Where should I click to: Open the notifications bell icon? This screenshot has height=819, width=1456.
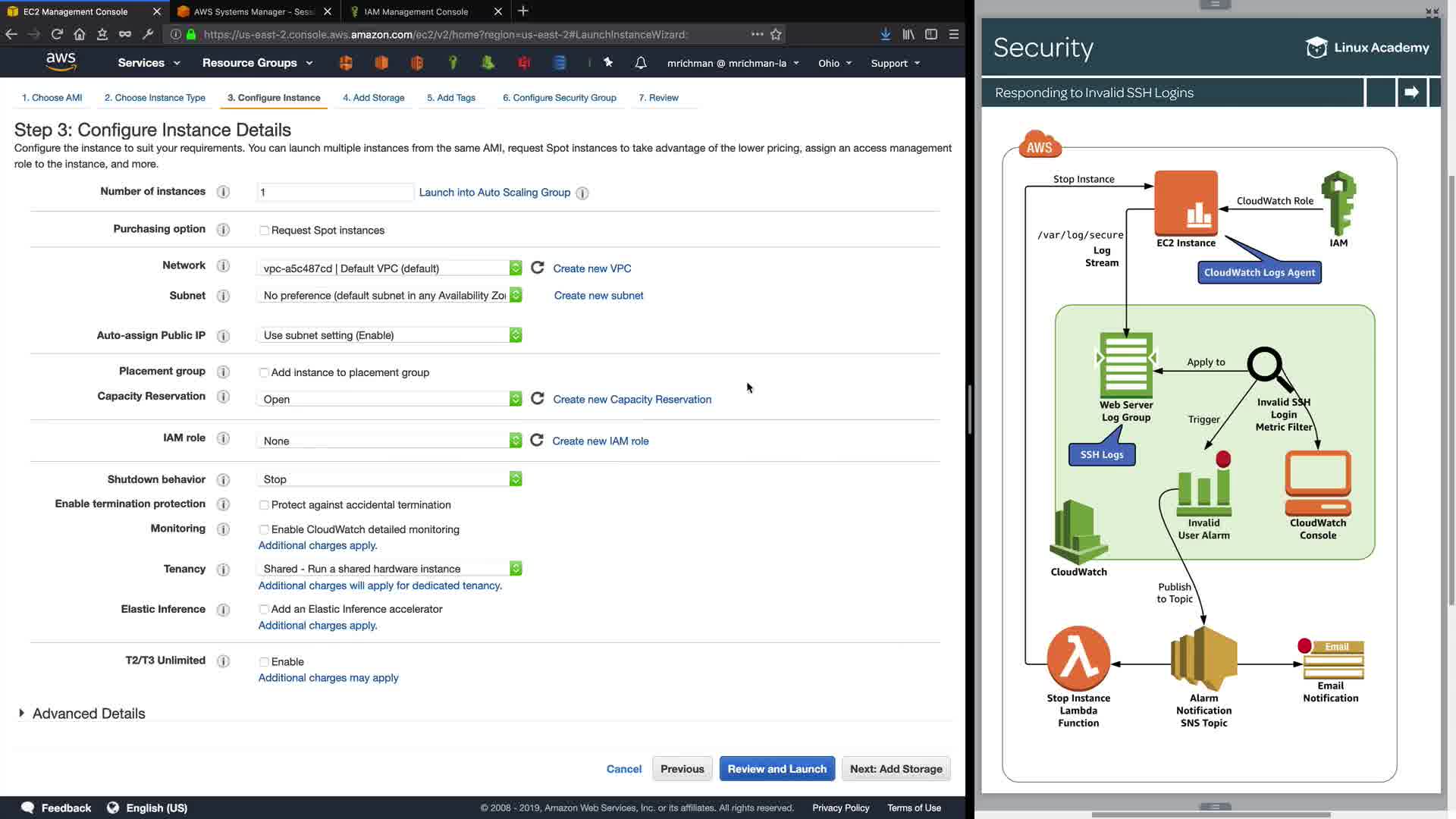[x=641, y=63]
